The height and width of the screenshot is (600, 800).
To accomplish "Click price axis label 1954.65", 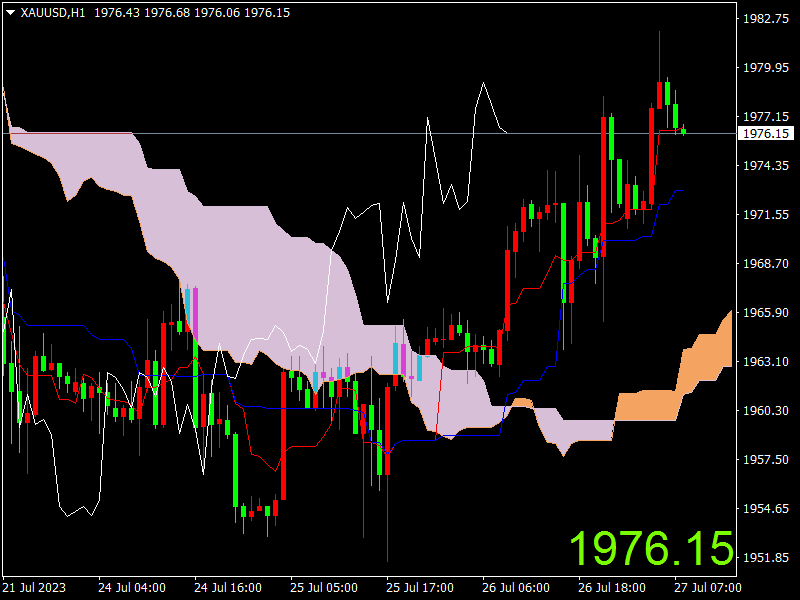I will (766, 509).
